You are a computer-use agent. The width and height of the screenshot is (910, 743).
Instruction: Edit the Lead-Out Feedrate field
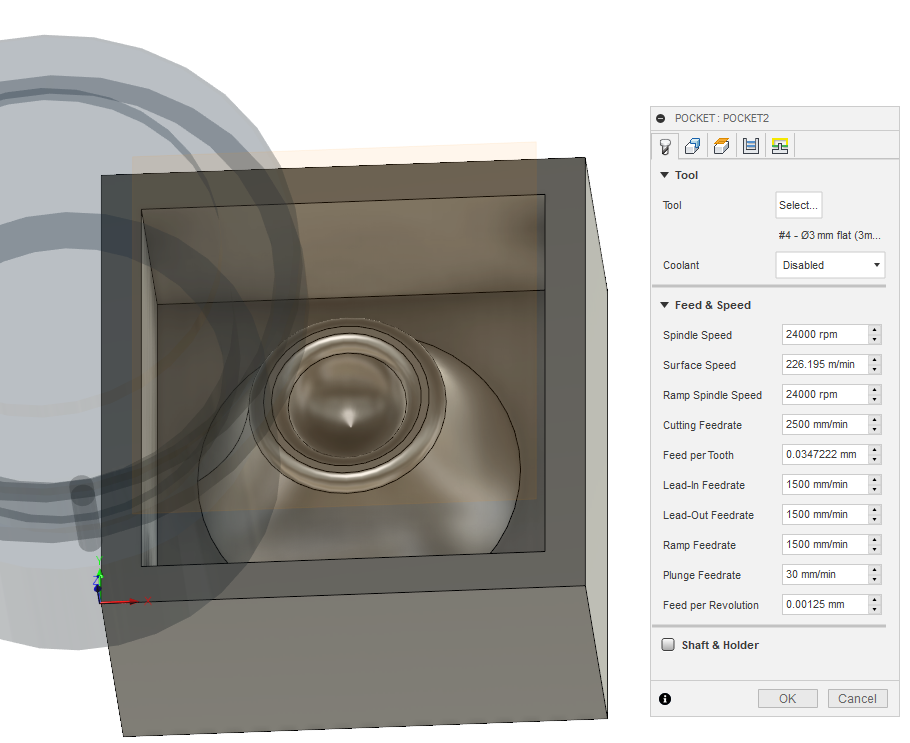coord(825,514)
